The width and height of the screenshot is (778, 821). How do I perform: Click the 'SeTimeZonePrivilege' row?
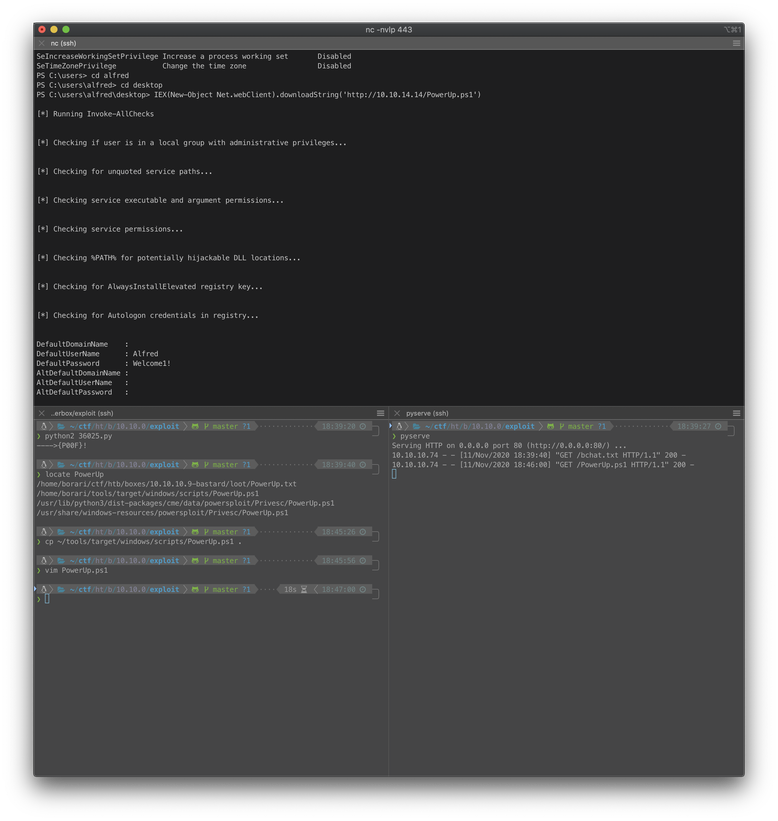(x=194, y=65)
